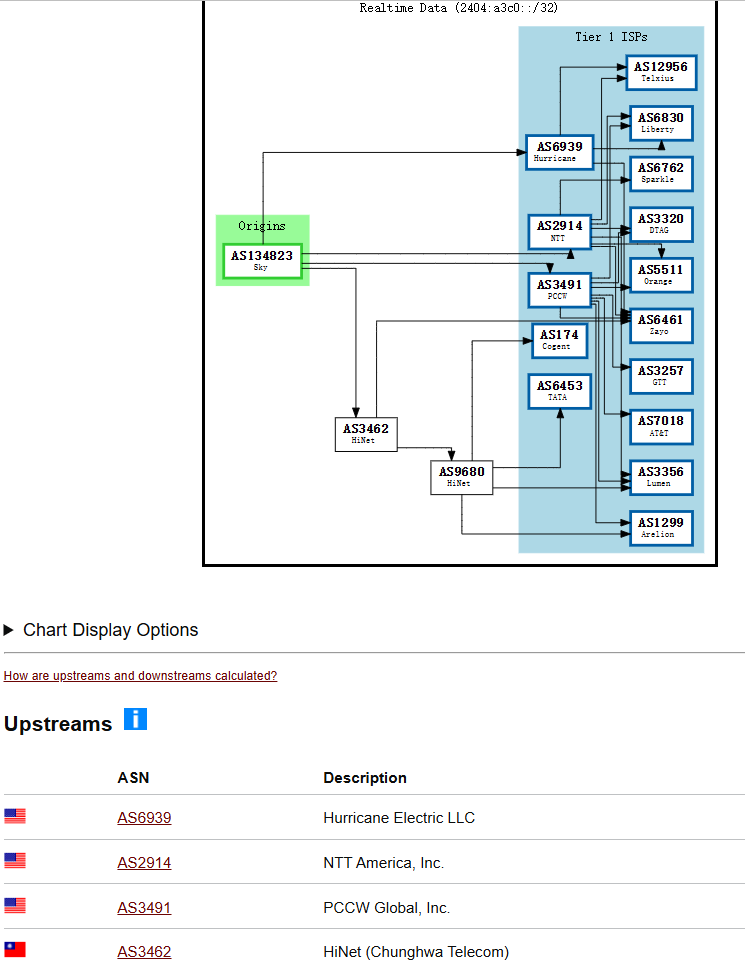Click the AS5511 Orange graph node
Screen dimensions: 745x964
click(661, 275)
